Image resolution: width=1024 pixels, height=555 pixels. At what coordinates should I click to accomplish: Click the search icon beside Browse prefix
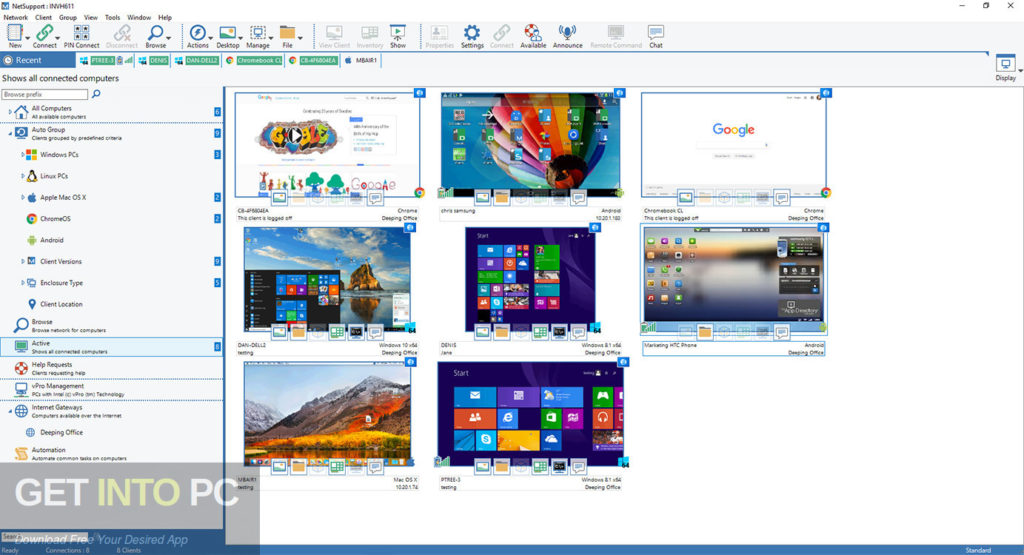[96, 94]
